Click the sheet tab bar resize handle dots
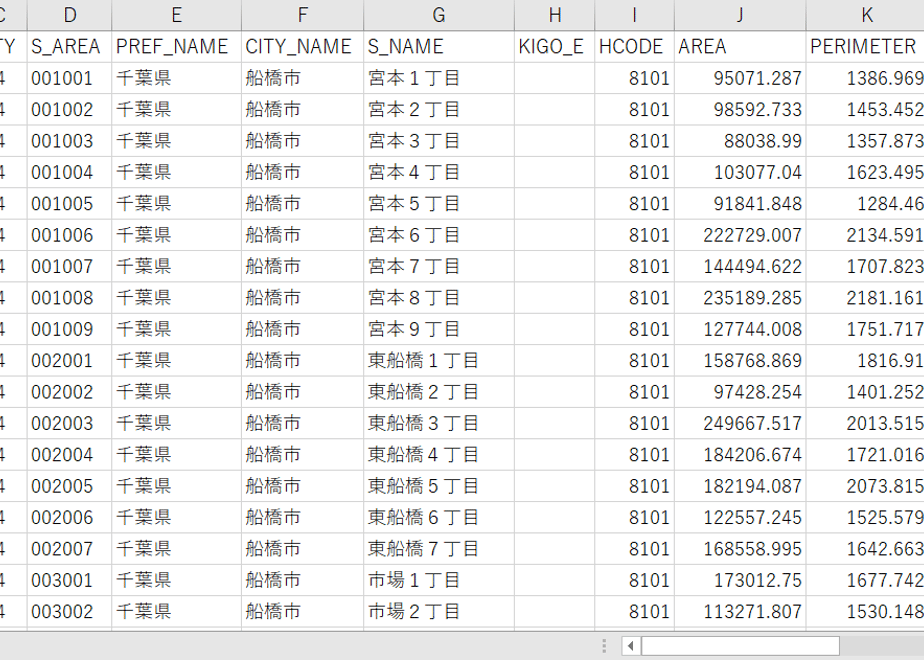 [604, 646]
